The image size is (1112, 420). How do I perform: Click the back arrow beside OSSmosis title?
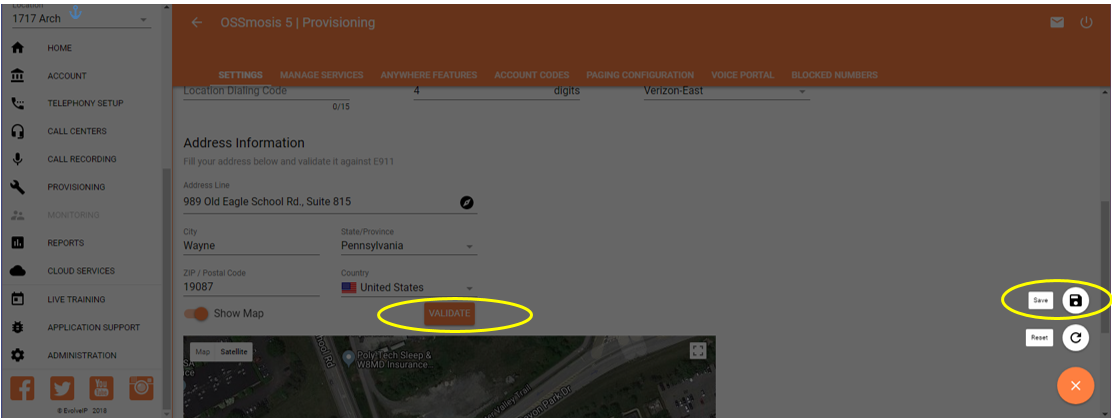[197, 22]
